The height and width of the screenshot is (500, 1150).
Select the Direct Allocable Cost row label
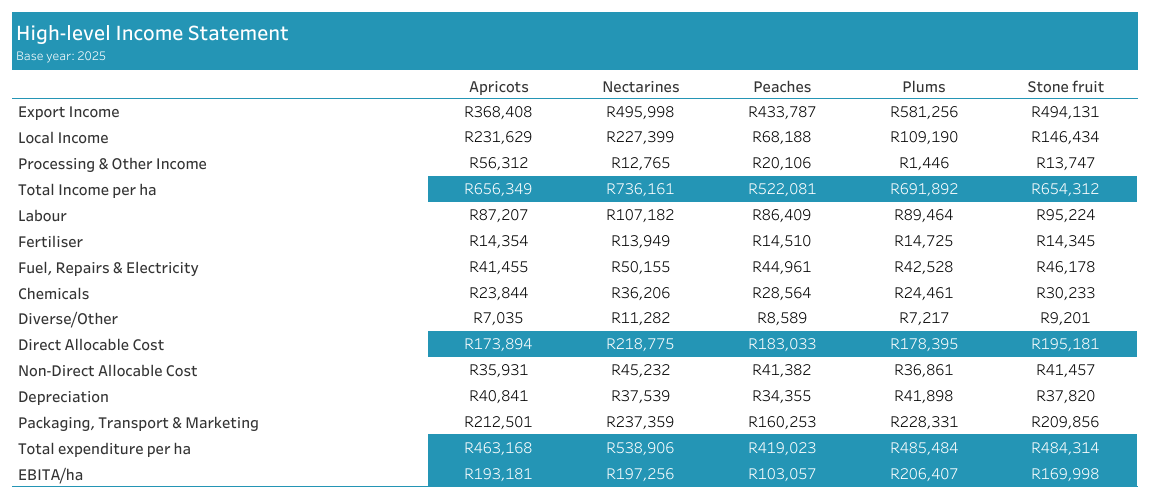(x=91, y=345)
